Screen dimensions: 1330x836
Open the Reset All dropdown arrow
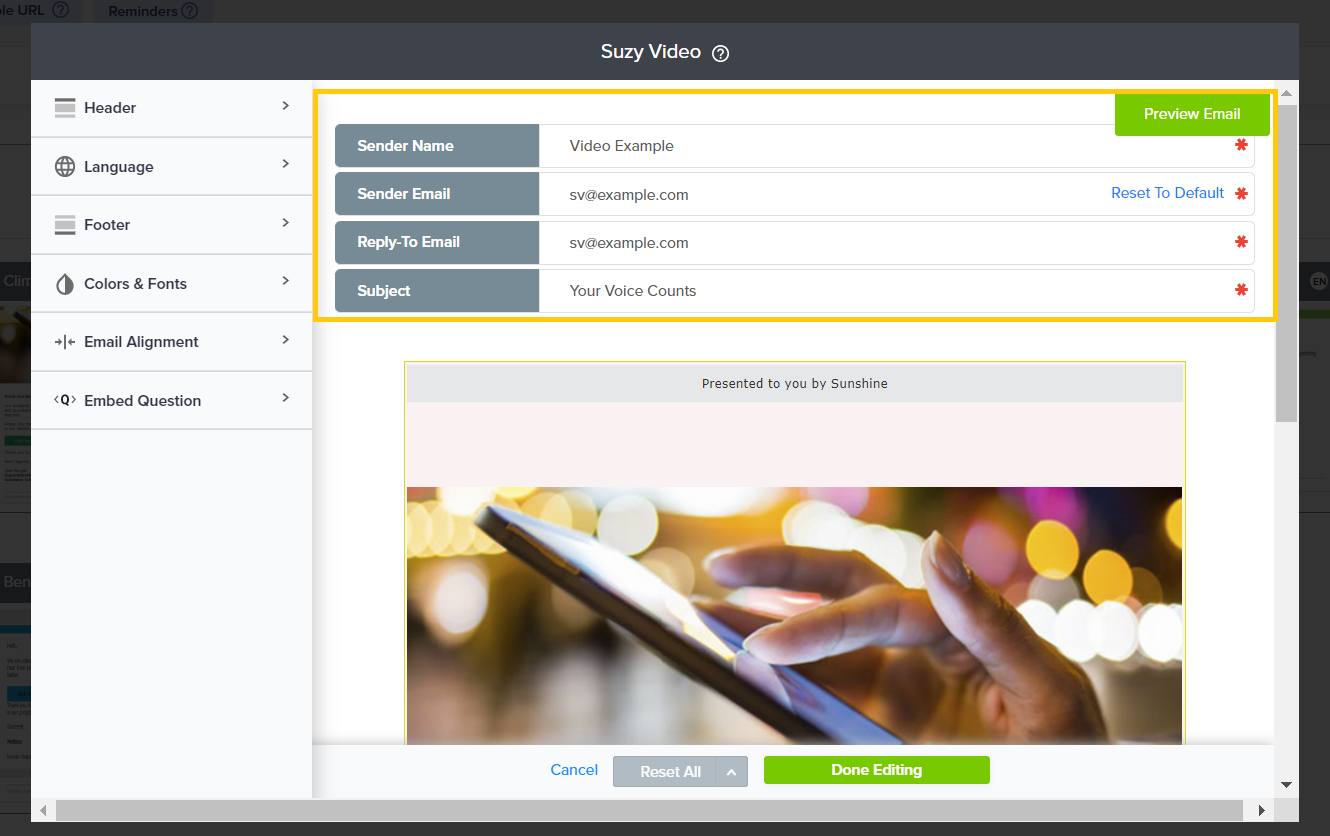point(731,772)
